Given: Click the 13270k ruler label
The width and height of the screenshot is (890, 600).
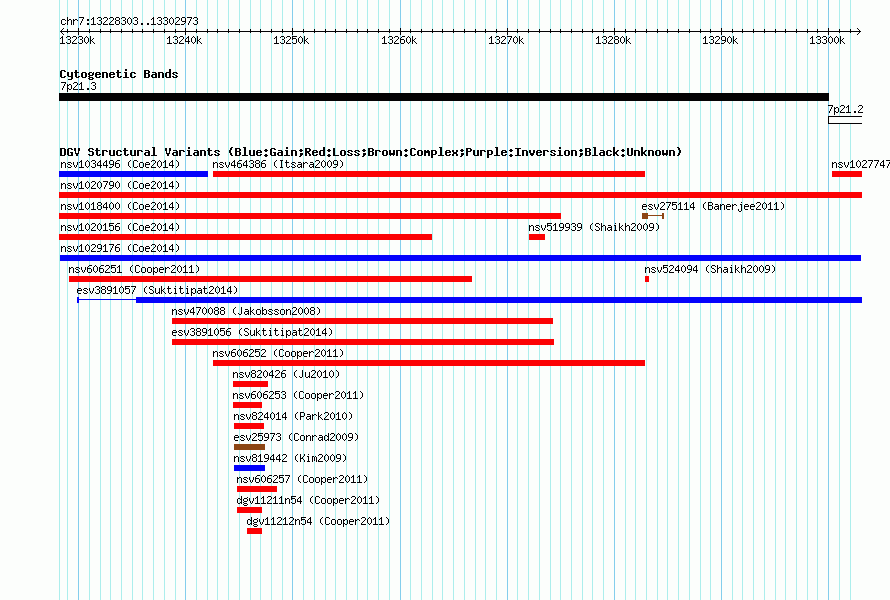Looking at the screenshot, I should 506,40.
